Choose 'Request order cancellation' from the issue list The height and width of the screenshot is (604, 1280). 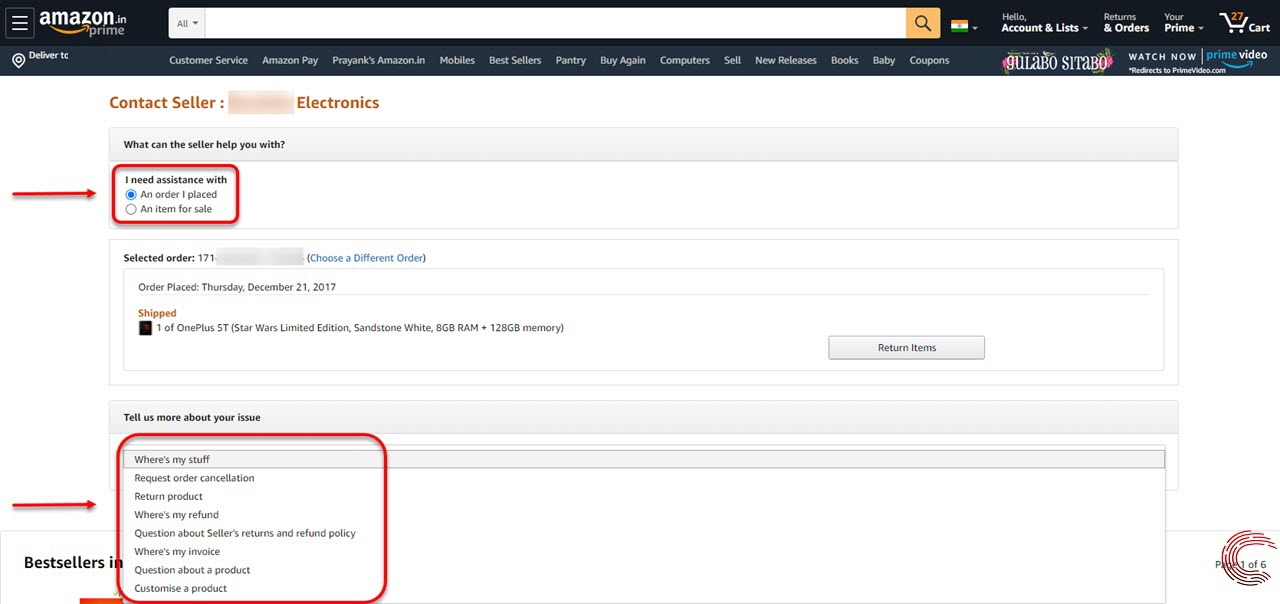tap(194, 477)
